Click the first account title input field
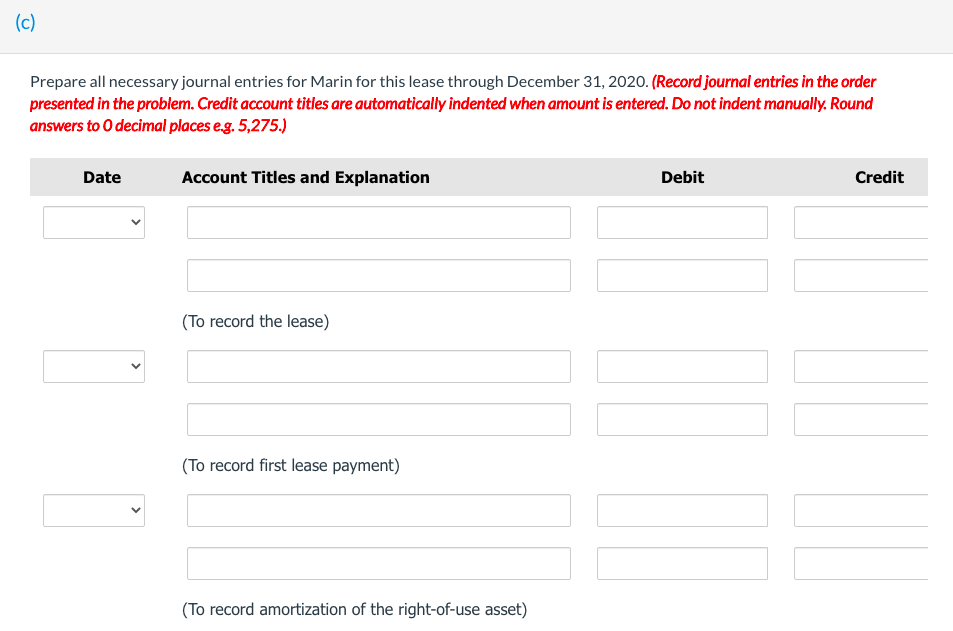 point(378,222)
